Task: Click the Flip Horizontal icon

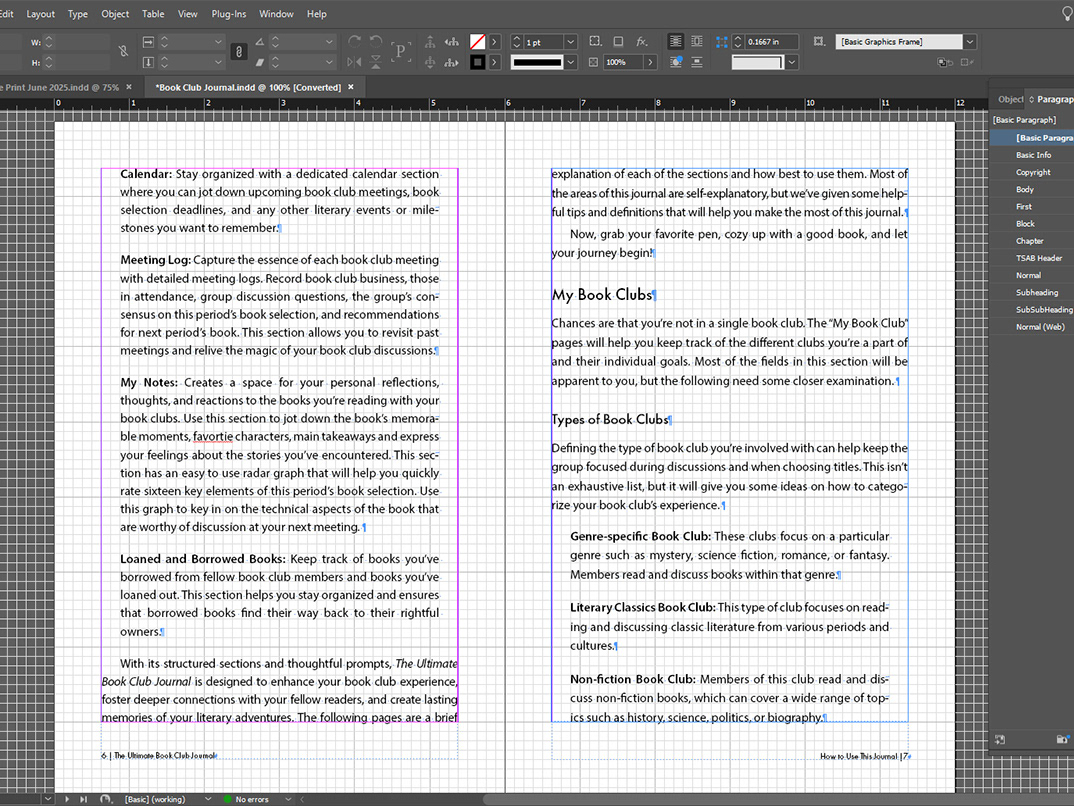Action: (354, 62)
